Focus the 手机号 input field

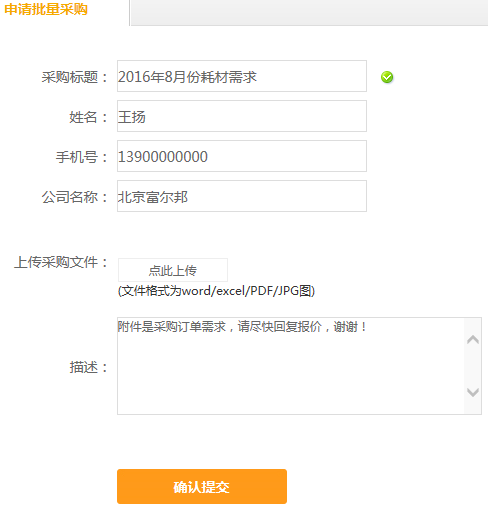pos(242,156)
